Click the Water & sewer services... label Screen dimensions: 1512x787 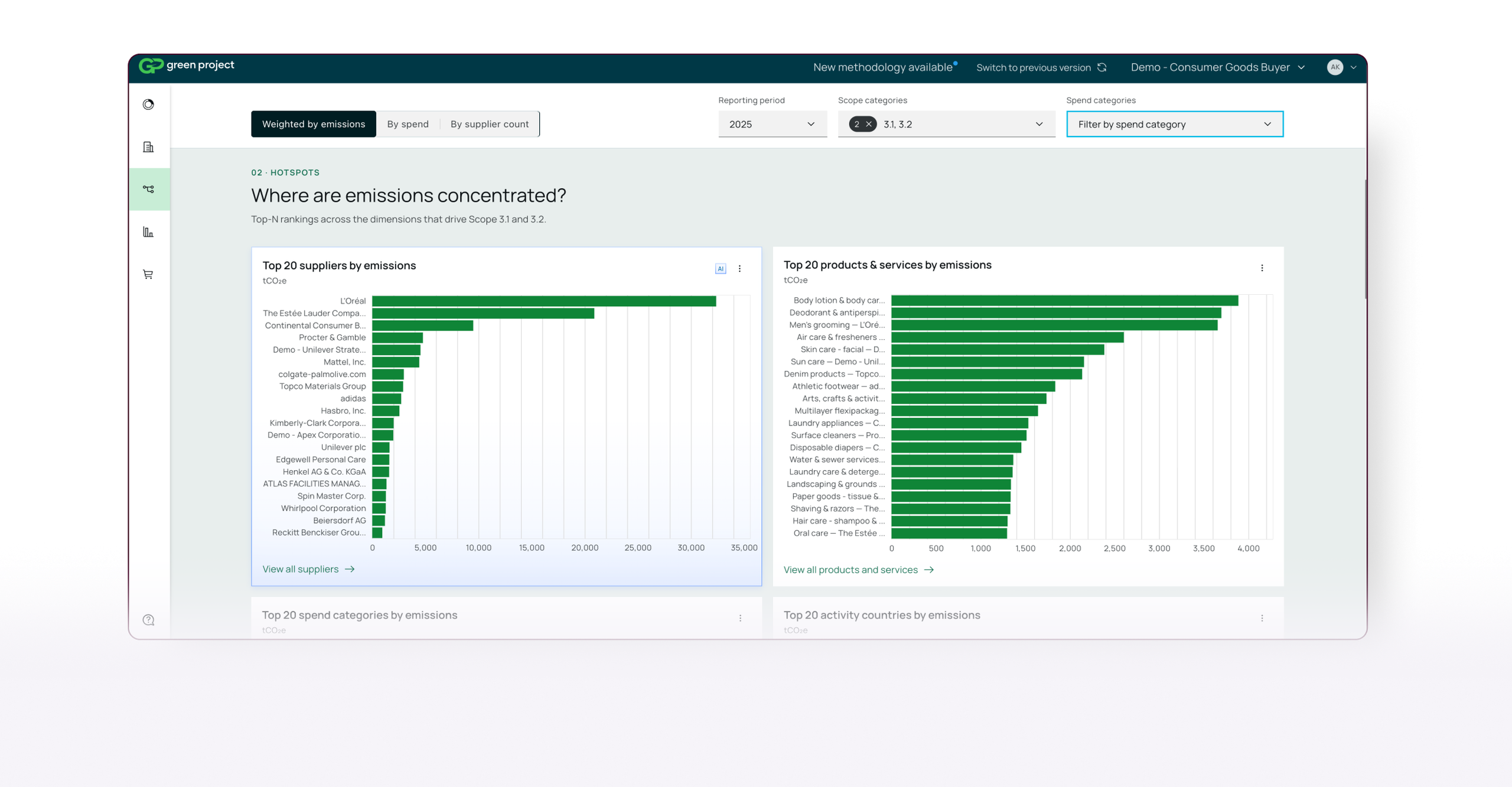click(837, 460)
